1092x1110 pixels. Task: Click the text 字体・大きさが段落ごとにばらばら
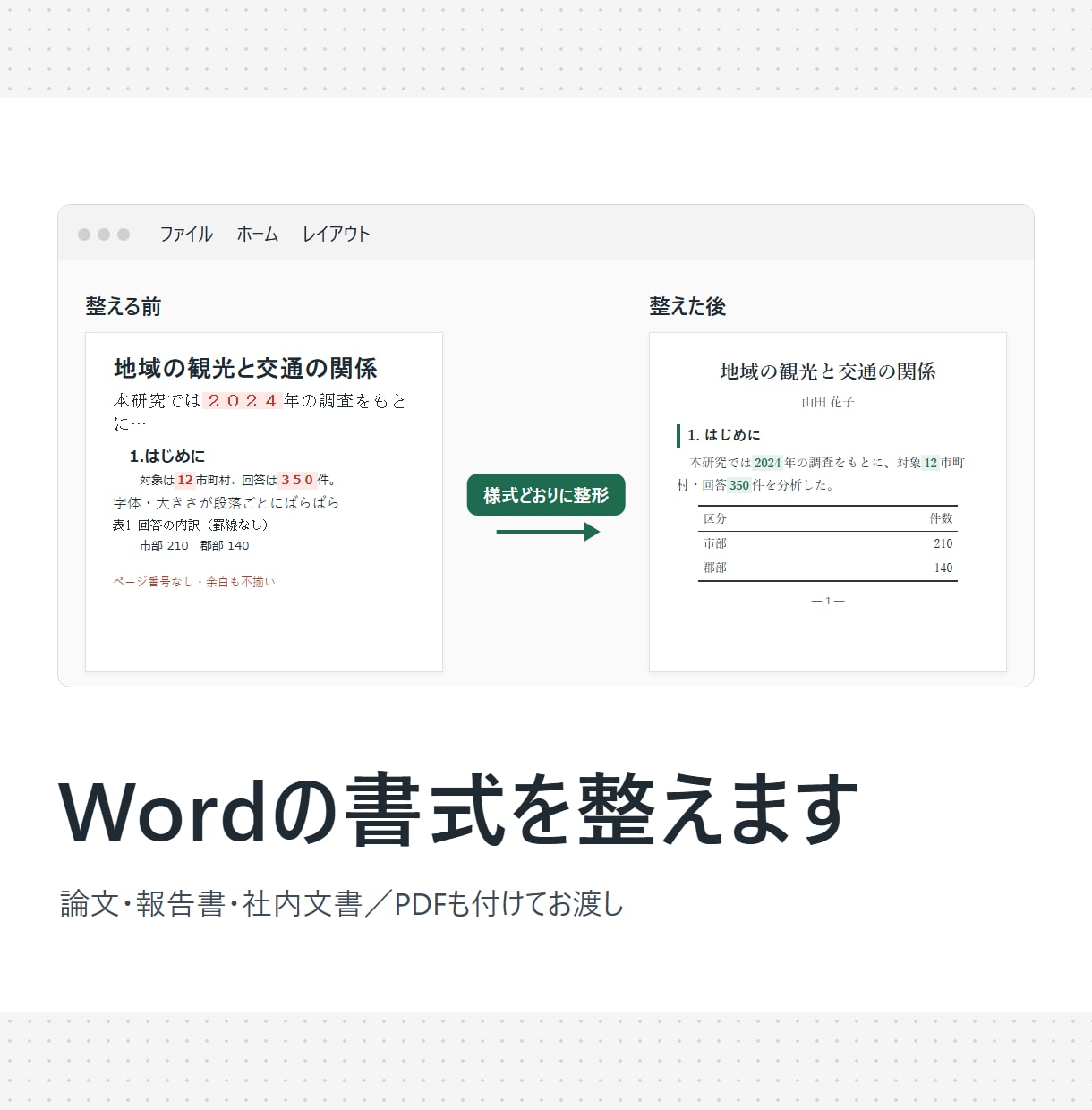tap(226, 503)
